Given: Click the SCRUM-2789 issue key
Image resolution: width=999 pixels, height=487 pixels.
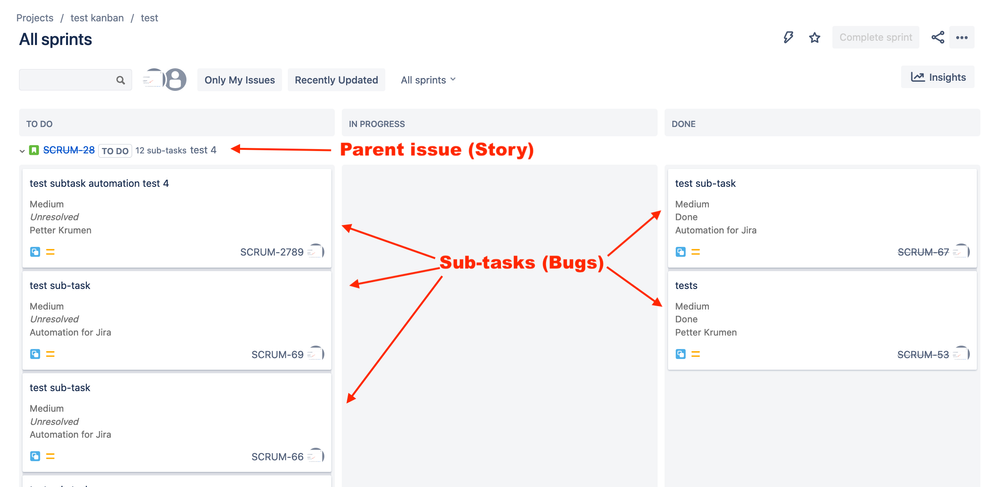Looking at the screenshot, I should point(272,252).
